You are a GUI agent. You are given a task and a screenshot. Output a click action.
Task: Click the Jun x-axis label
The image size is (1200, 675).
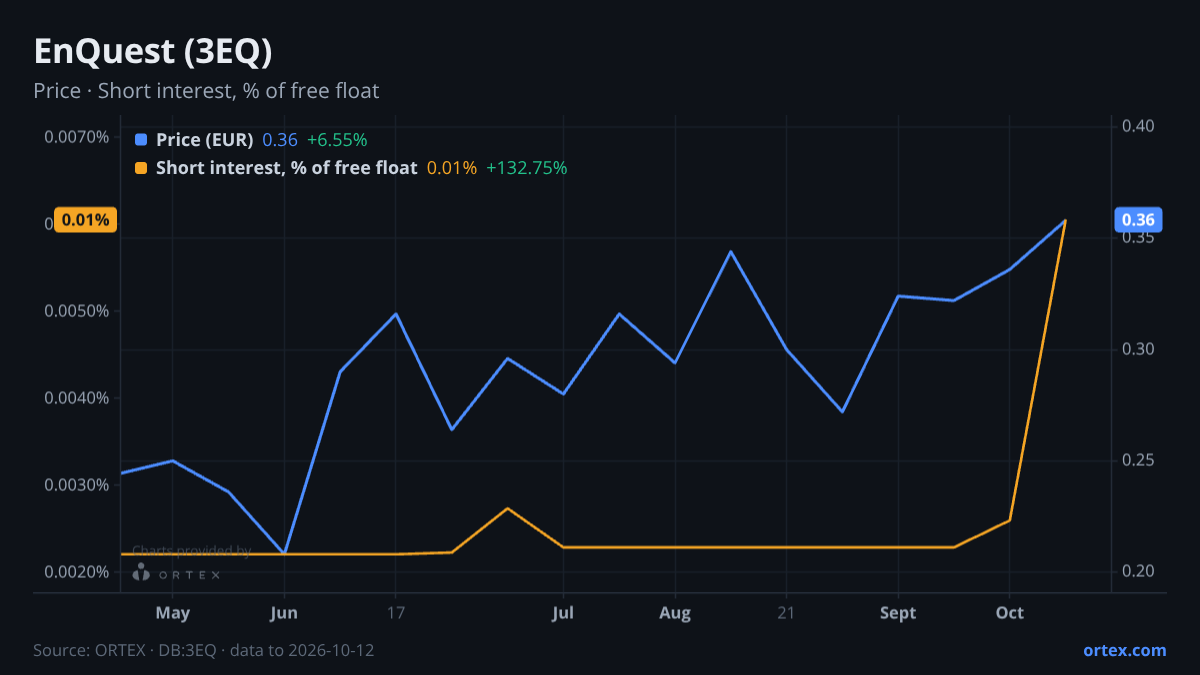[284, 613]
